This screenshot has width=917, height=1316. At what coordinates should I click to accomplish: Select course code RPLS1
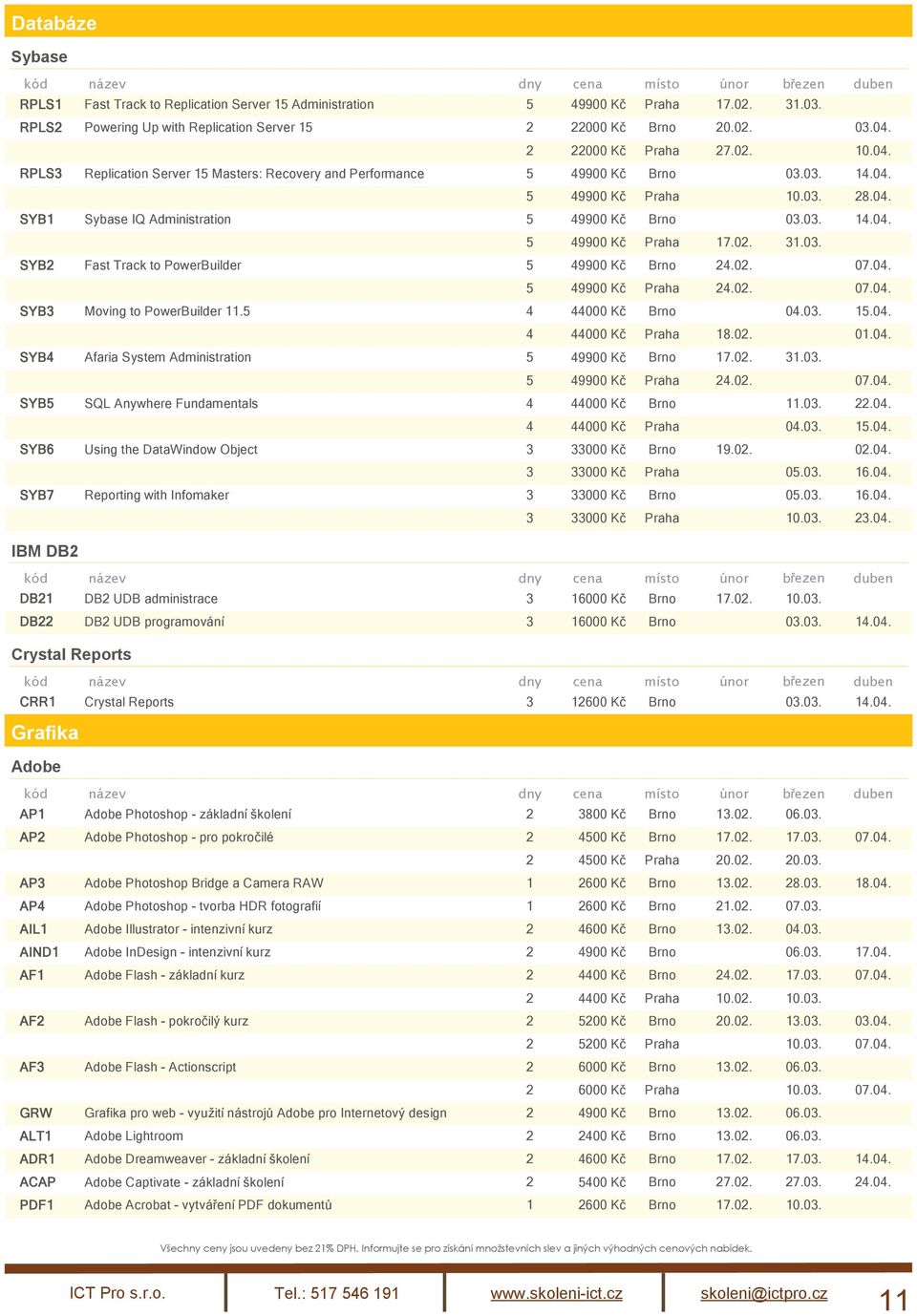[x=41, y=104]
